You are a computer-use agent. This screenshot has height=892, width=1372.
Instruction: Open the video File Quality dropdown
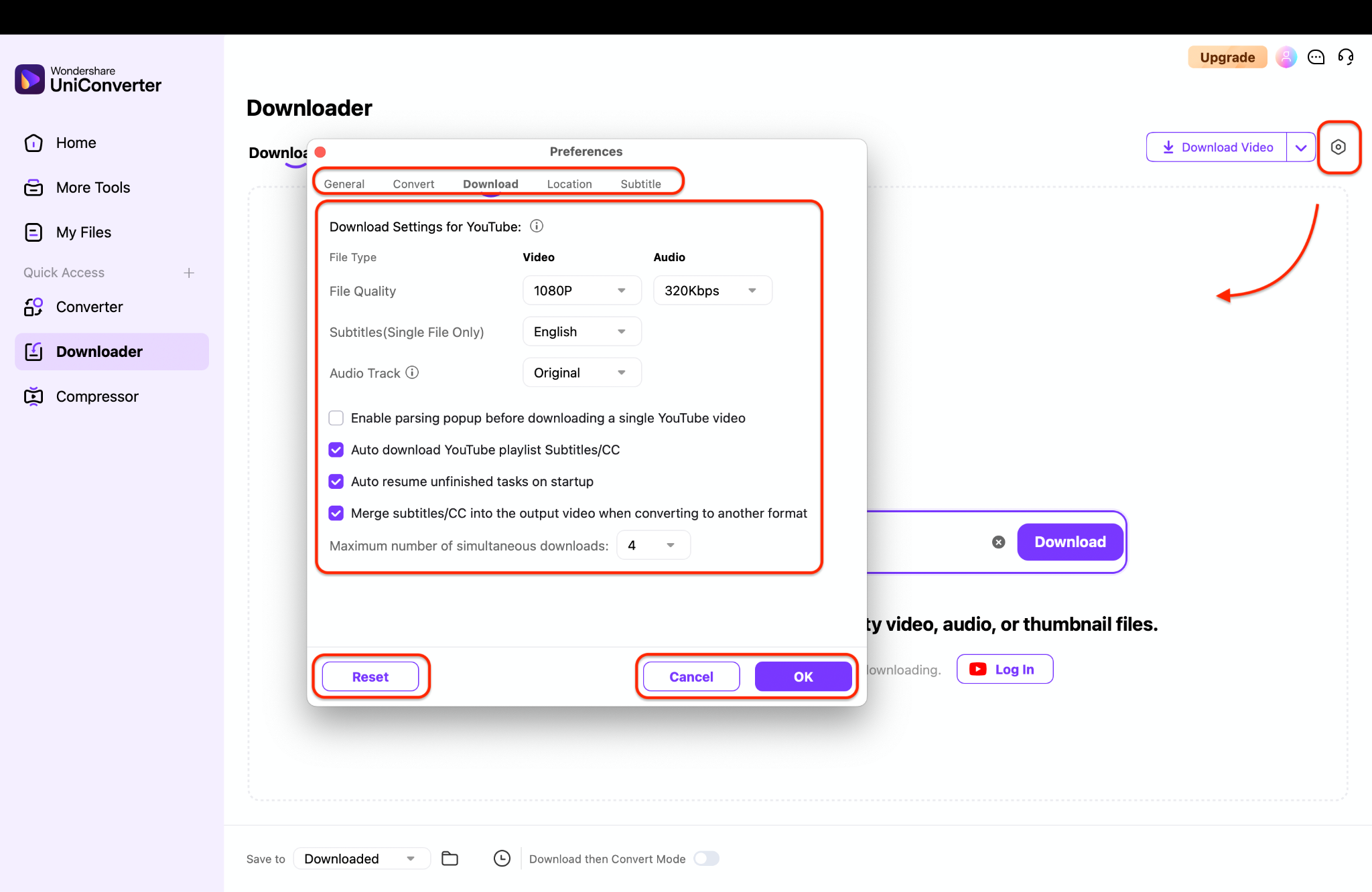[581, 290]
